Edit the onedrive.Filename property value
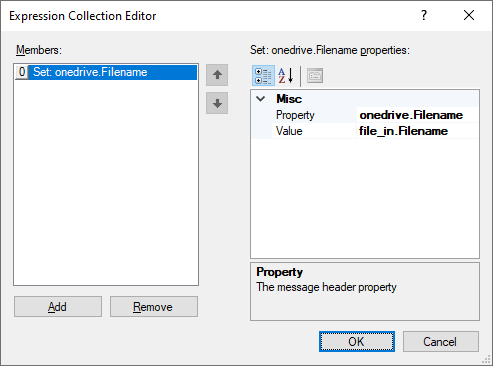 pos(418,115)
